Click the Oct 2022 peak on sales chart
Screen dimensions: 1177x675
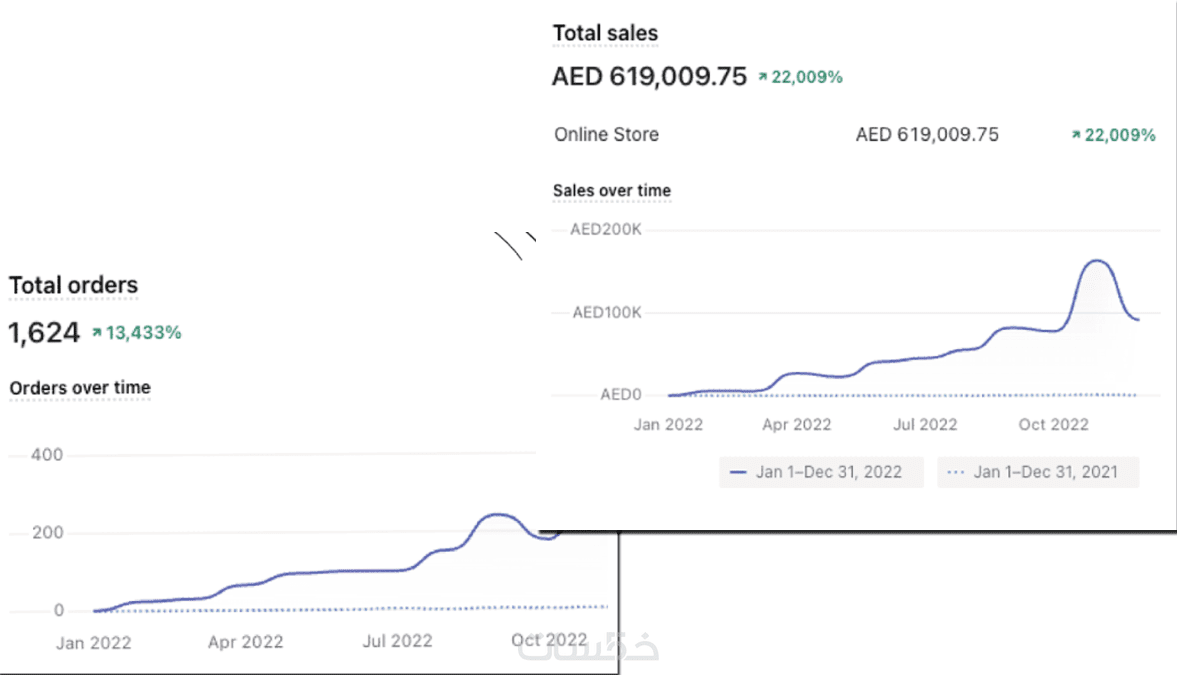click(1097, 261)
